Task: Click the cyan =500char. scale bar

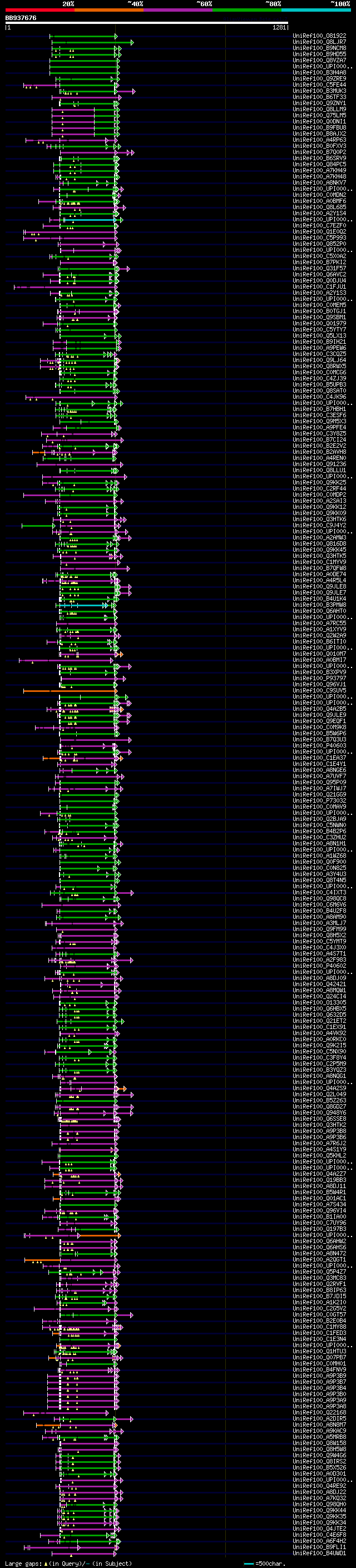Action: [249, 1563]
